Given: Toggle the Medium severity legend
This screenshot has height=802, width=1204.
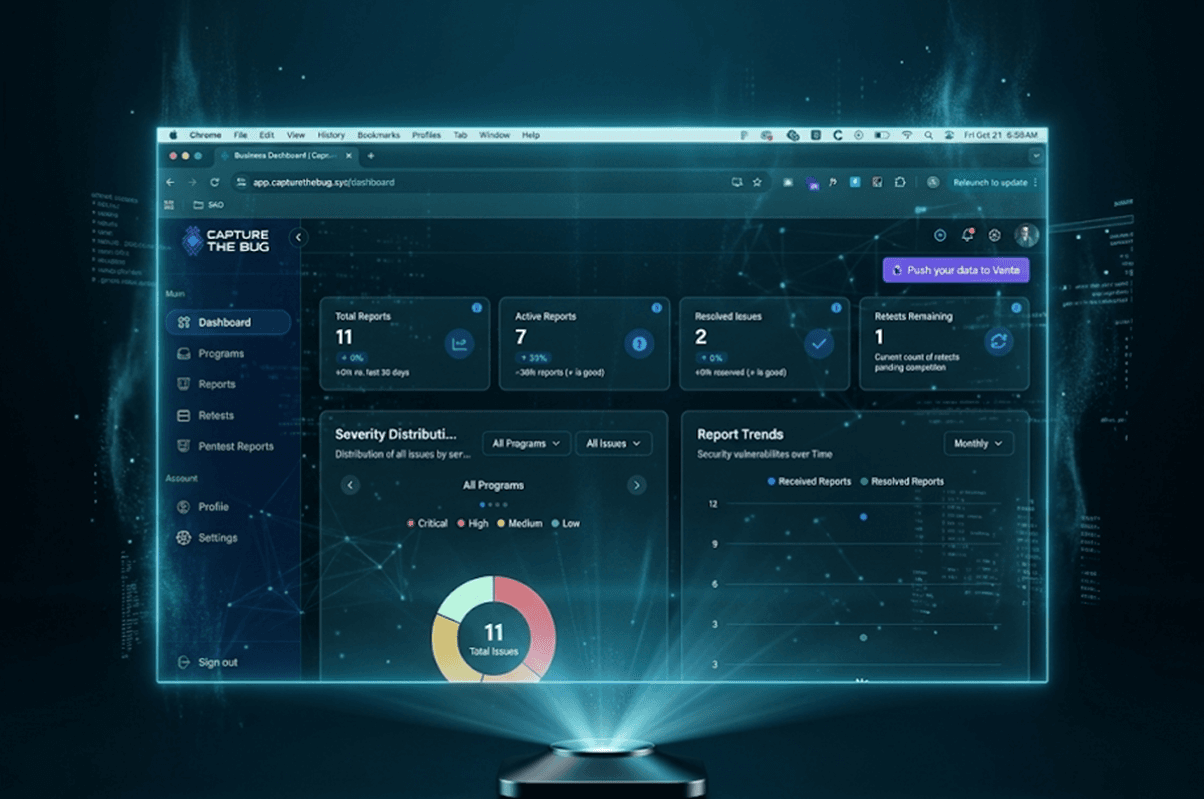Looking at the screenshot, I should click(520, 523).
